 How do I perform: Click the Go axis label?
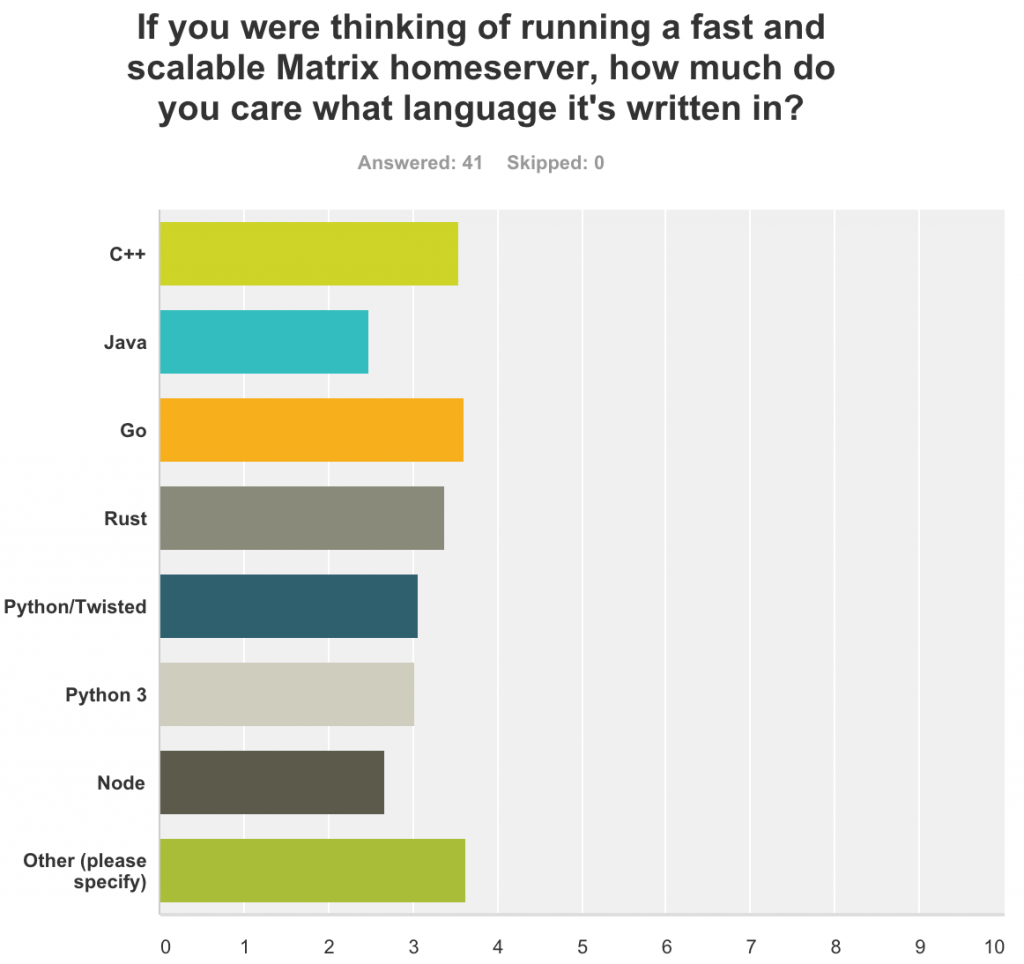point(133,430)
